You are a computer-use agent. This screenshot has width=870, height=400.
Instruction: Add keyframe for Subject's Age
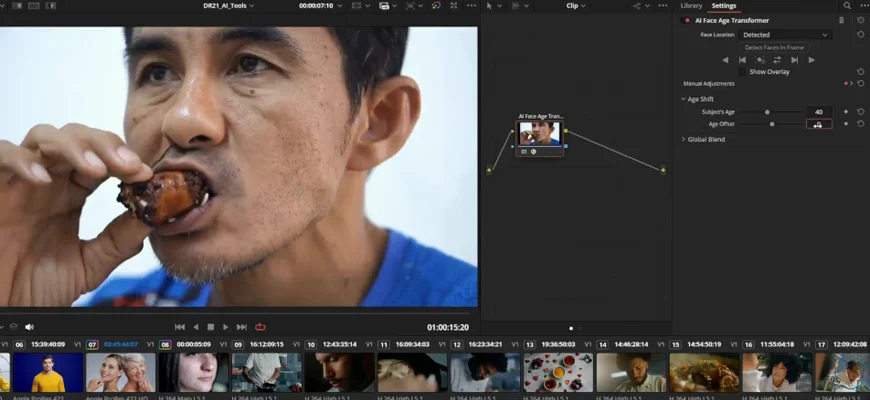click(x=846, y=112)
